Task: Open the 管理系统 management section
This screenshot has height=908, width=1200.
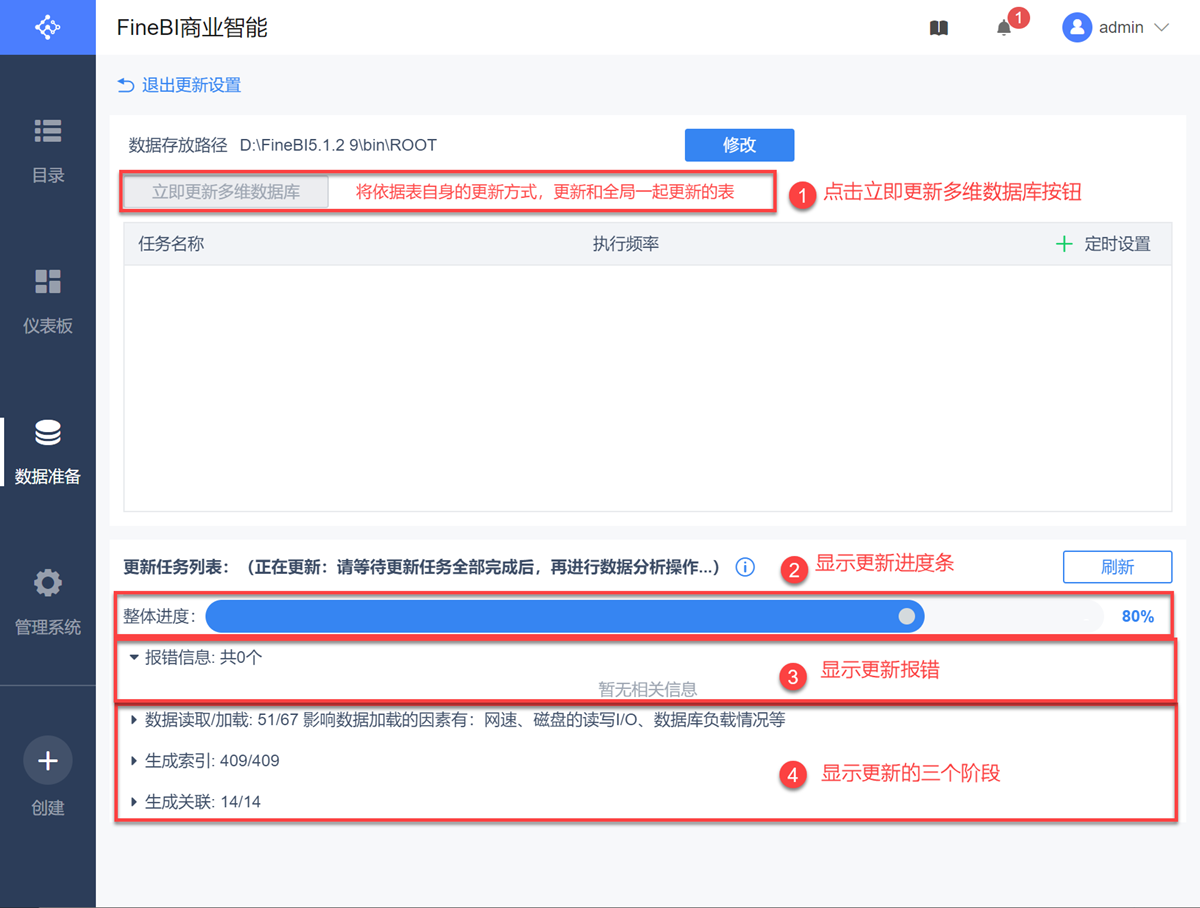Action: (48, 603)
